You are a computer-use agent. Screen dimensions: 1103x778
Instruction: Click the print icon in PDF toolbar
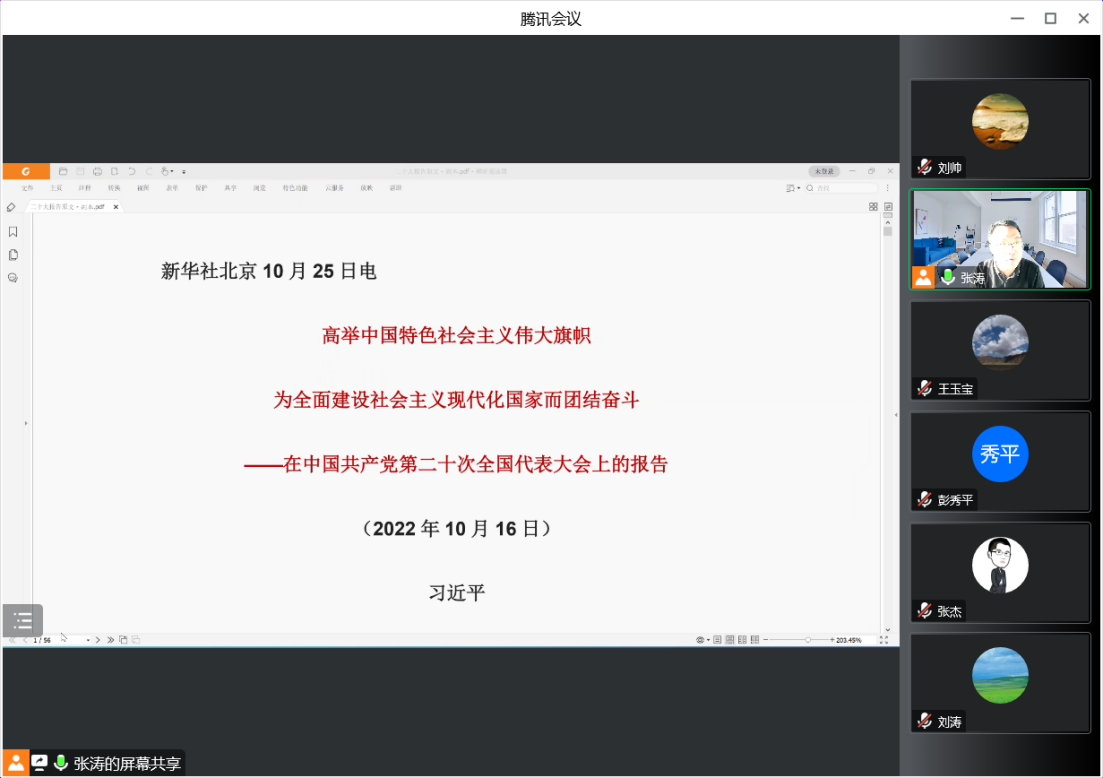(x=97, y=171)
